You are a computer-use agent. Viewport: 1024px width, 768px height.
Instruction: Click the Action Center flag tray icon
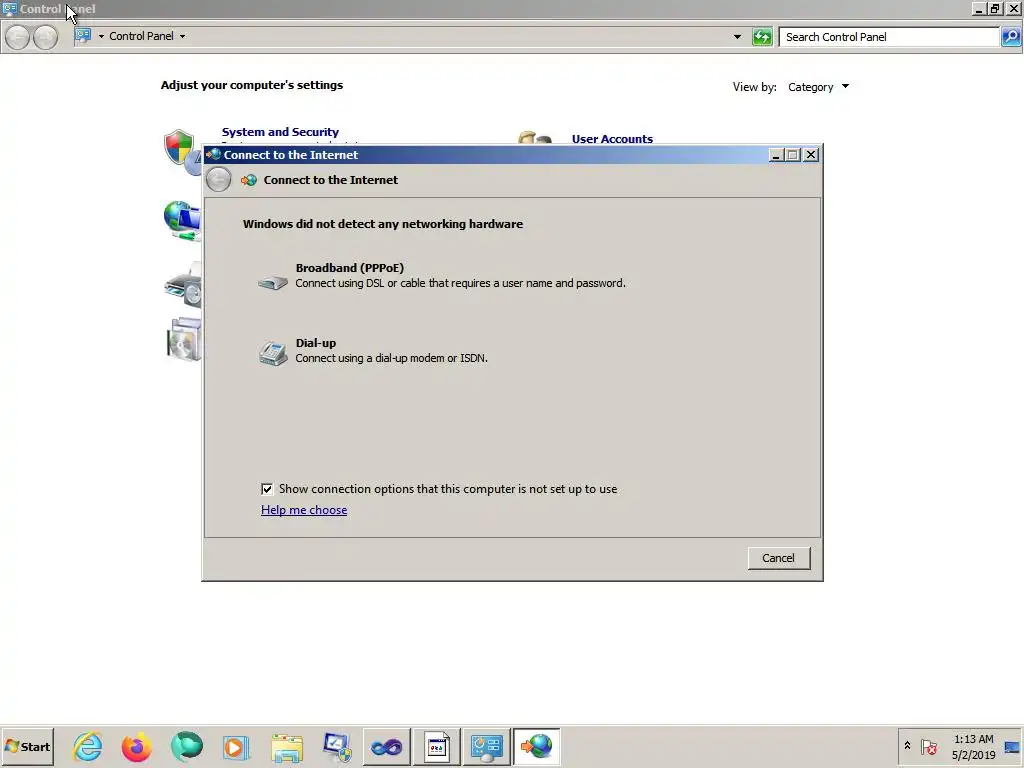[929, 746]
